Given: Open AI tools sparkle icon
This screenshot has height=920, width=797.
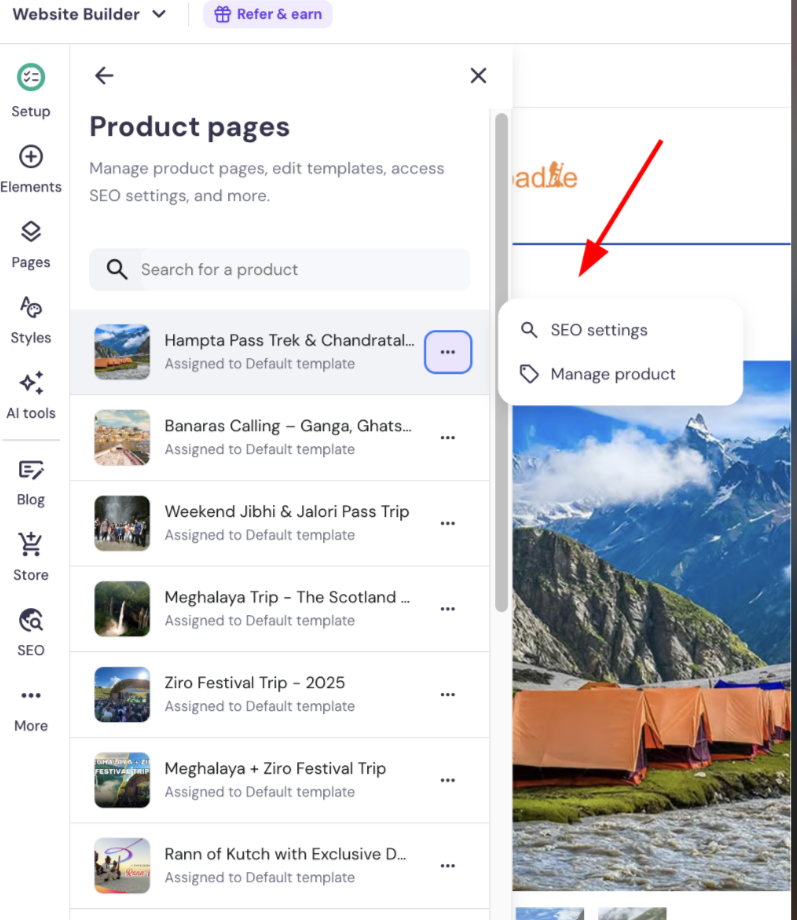Looking at the screenshot, I should pyautogui.click(x=31, y=383).
